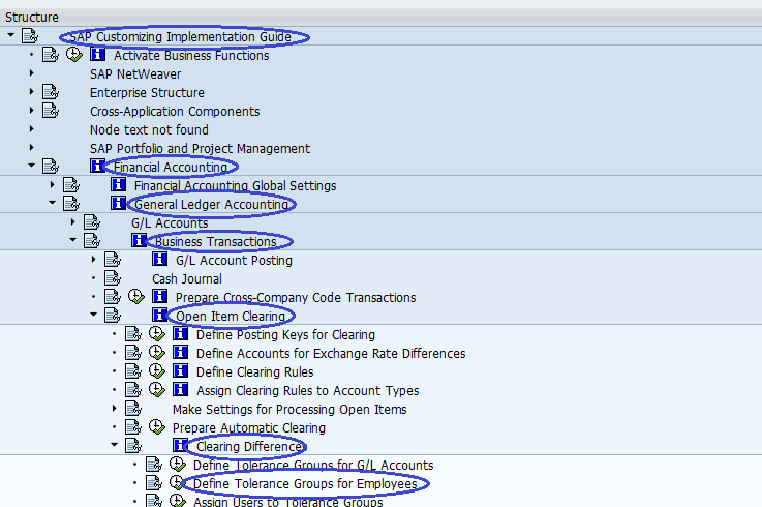Viewport: 762px width, 507px height.
Task: Collapse the General Ledger Accounting node
Action: 52,203
